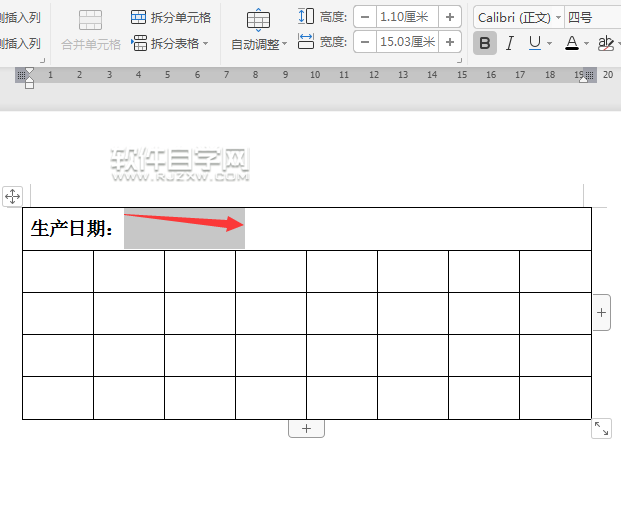Screen dimensions: 621x508
Task: Click the font size box showing 四号
Action: (592, 17)
